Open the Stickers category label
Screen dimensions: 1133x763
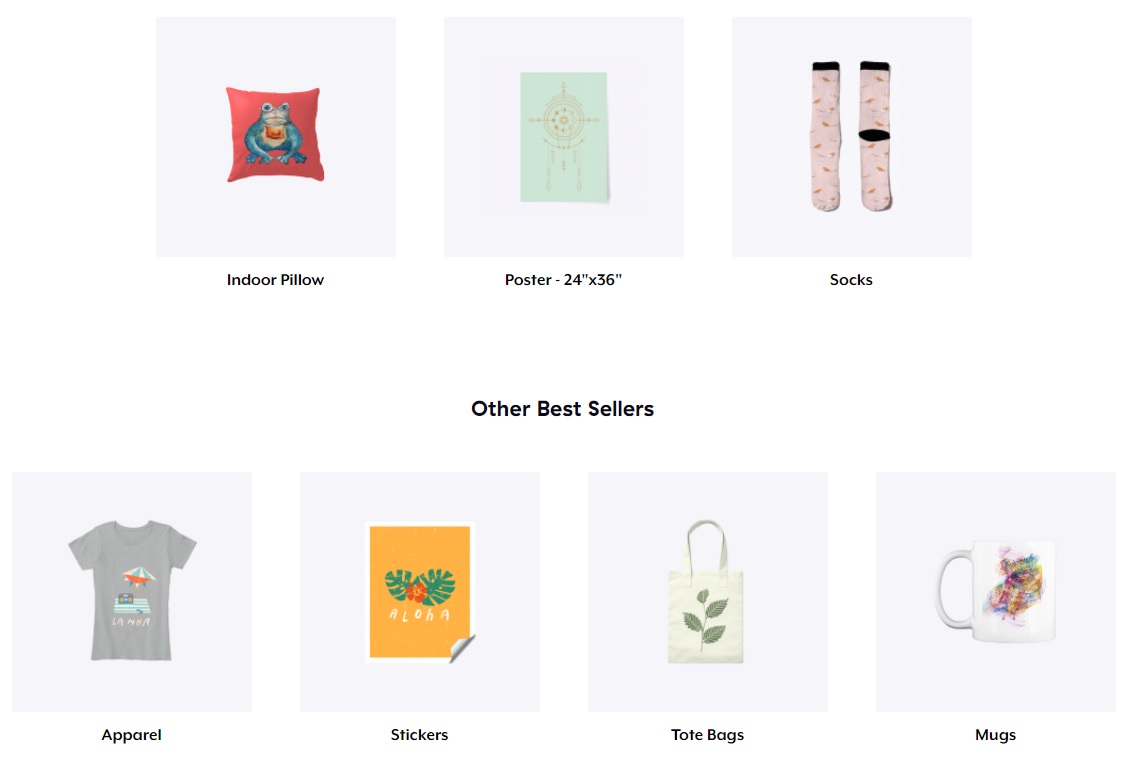click(x=420, y=735)
